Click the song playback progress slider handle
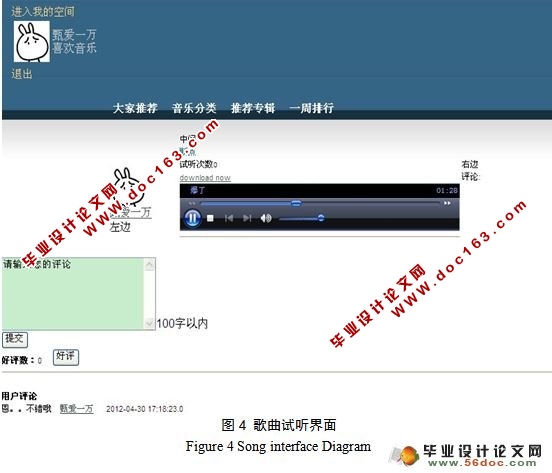 [x=296, y=203]
